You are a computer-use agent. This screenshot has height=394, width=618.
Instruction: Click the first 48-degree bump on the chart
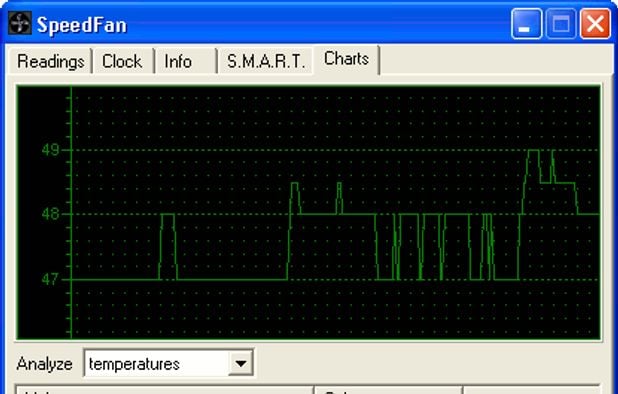[168, 246]
